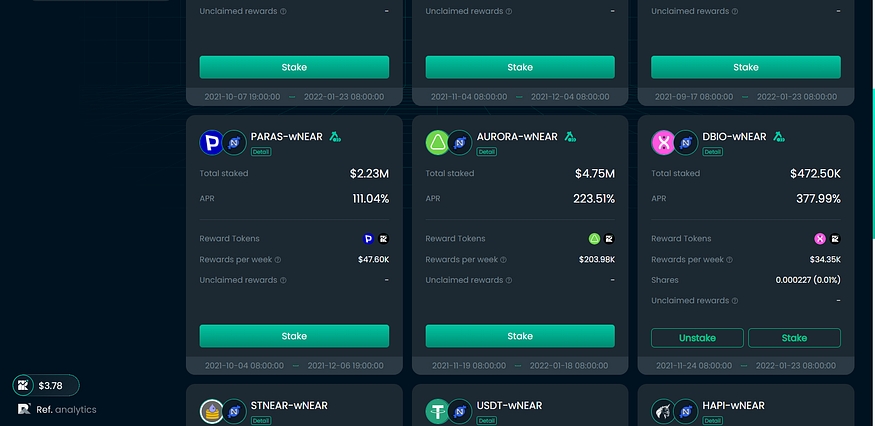
Task: Click the STNEAR token icon
Action: point(211,412)
